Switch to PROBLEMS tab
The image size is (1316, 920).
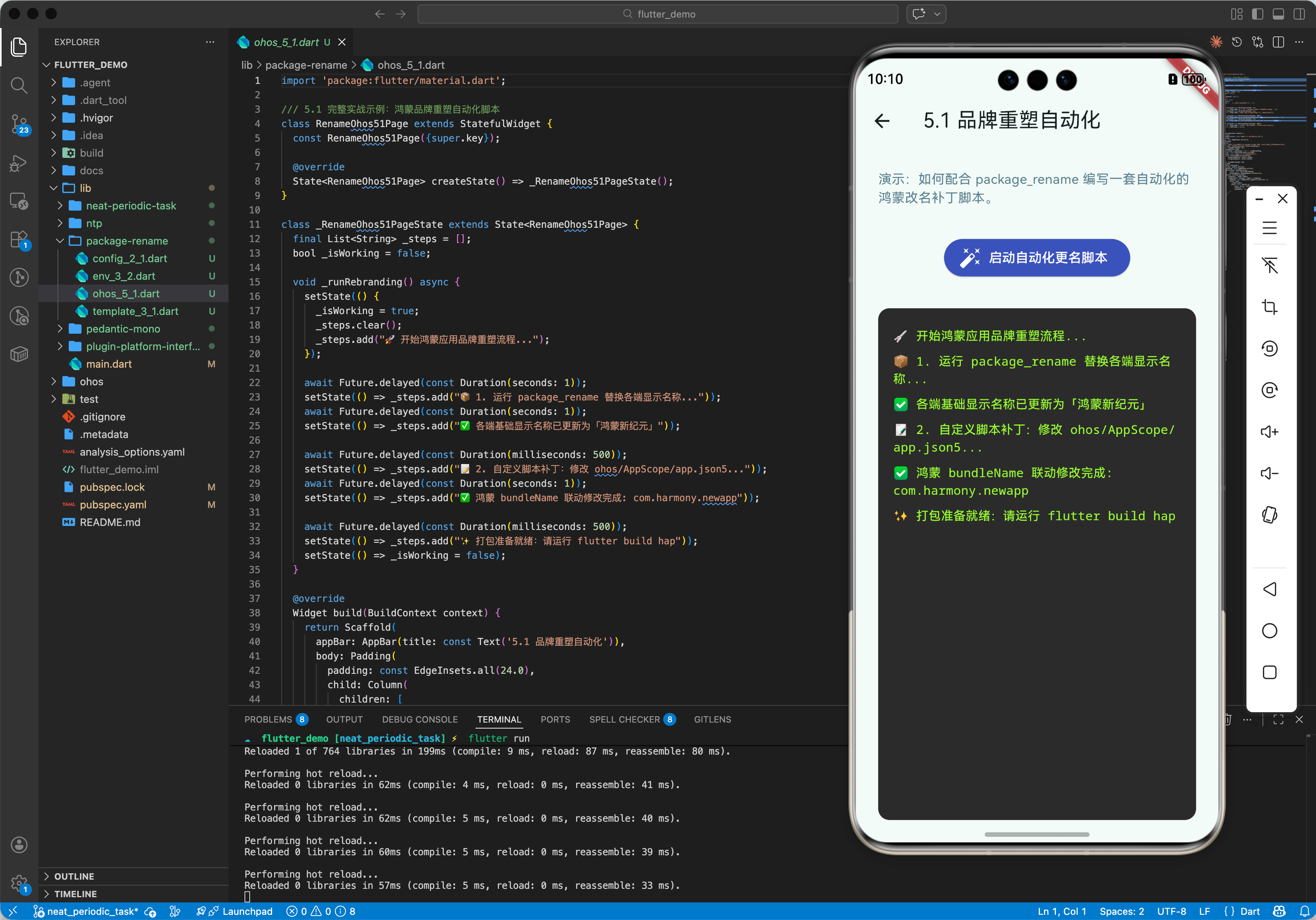(268, 719)
